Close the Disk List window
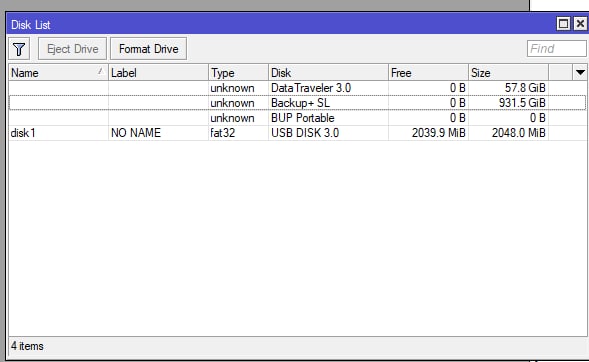 (x=580, y=24)
